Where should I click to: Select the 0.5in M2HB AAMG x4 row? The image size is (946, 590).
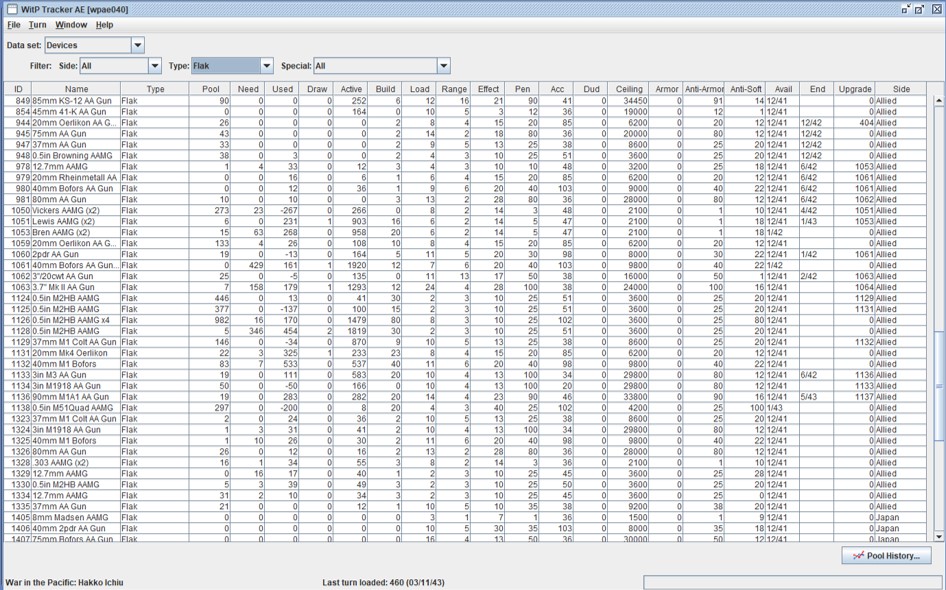coord(465,320)
